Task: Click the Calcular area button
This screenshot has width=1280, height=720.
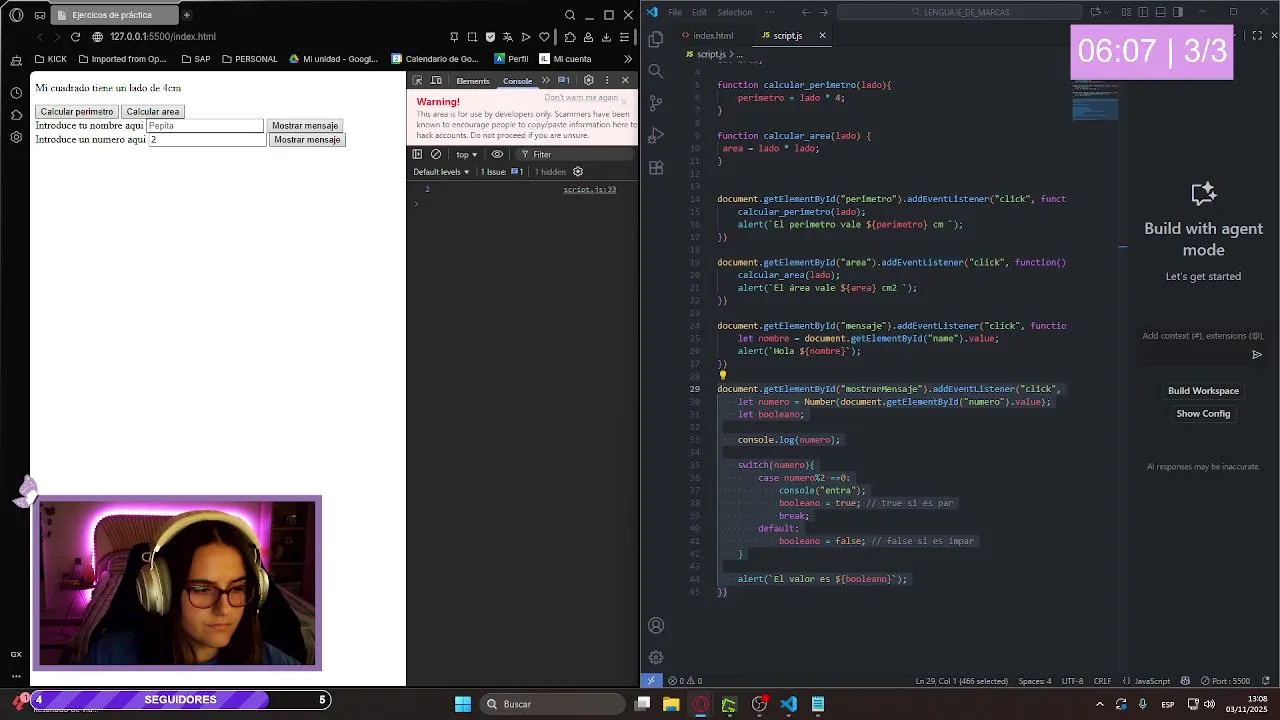Action: 153,112
